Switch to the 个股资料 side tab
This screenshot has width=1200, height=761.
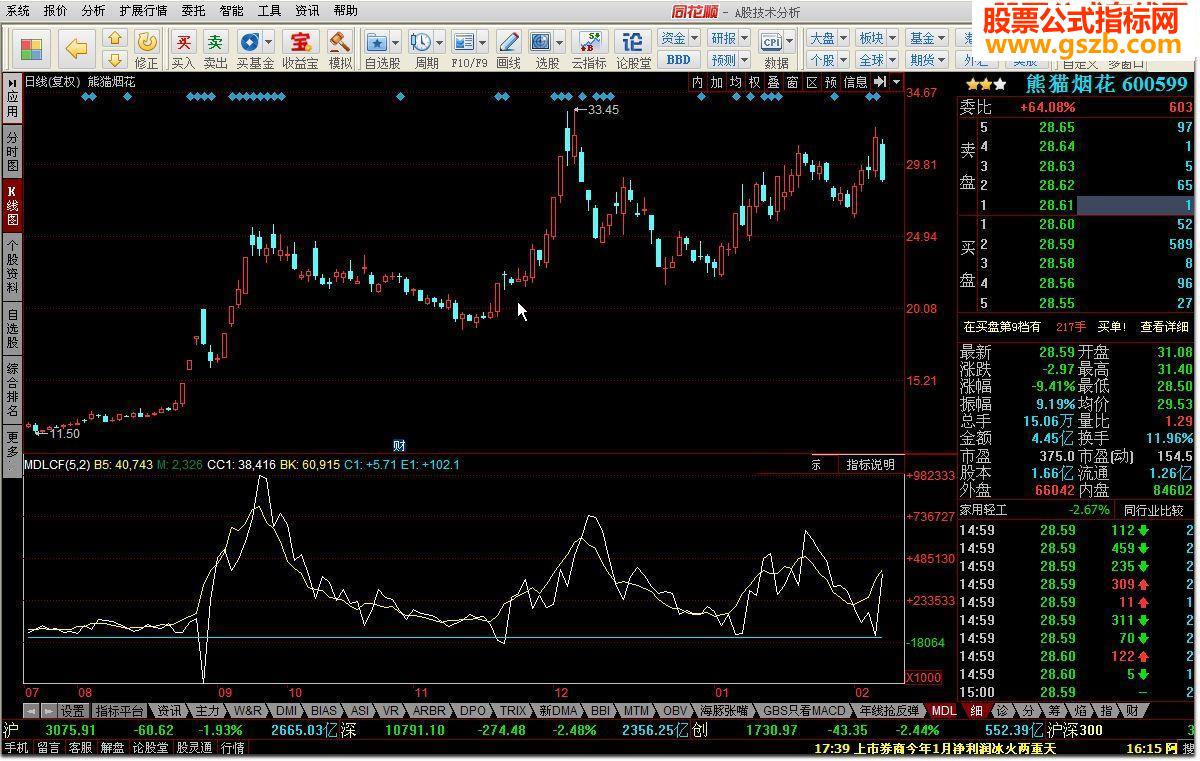(12, 266)
